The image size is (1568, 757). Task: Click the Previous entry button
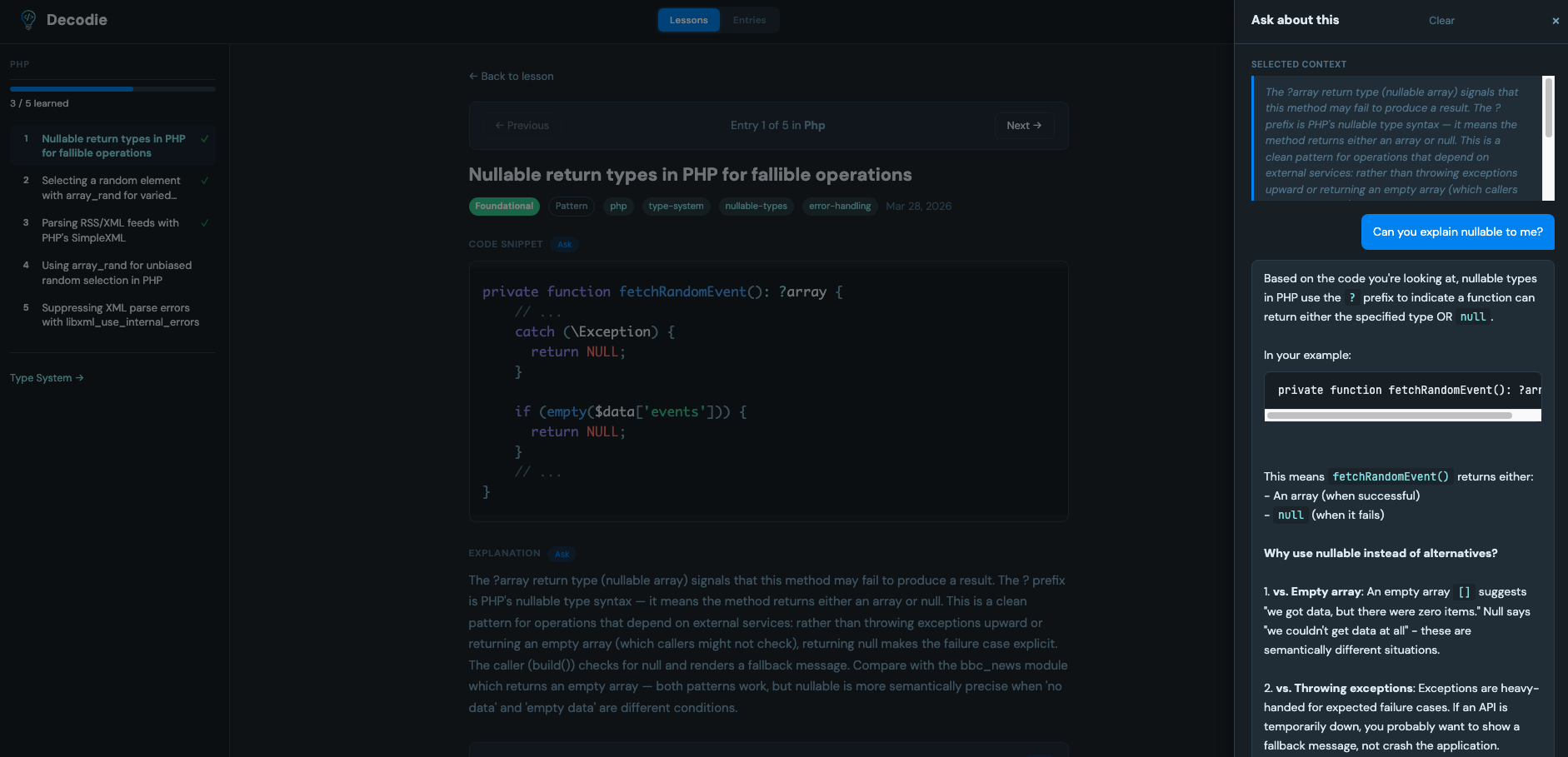click(522, 126)
